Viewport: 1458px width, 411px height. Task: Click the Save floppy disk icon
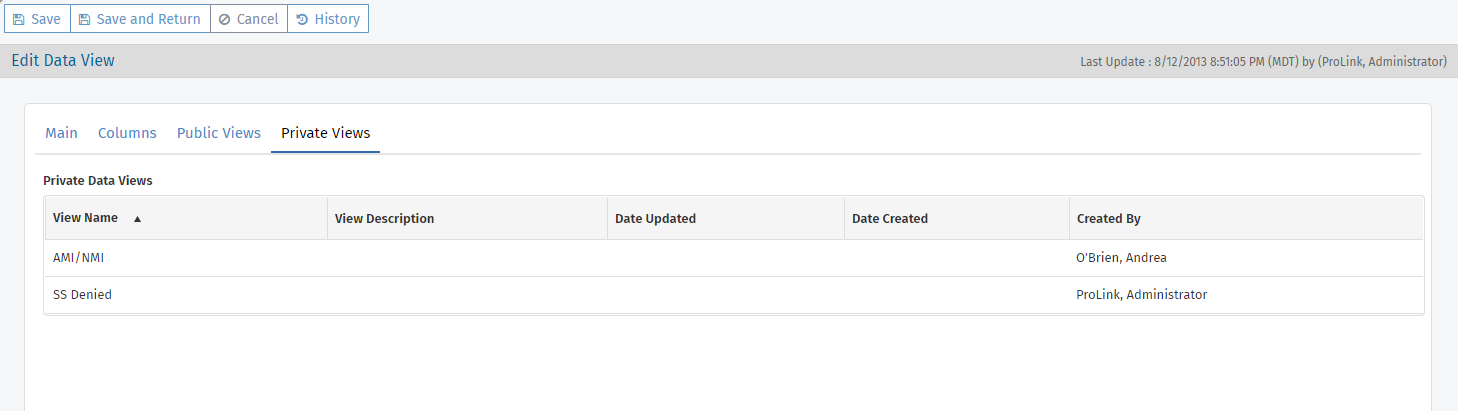click(x=19, y=19)
